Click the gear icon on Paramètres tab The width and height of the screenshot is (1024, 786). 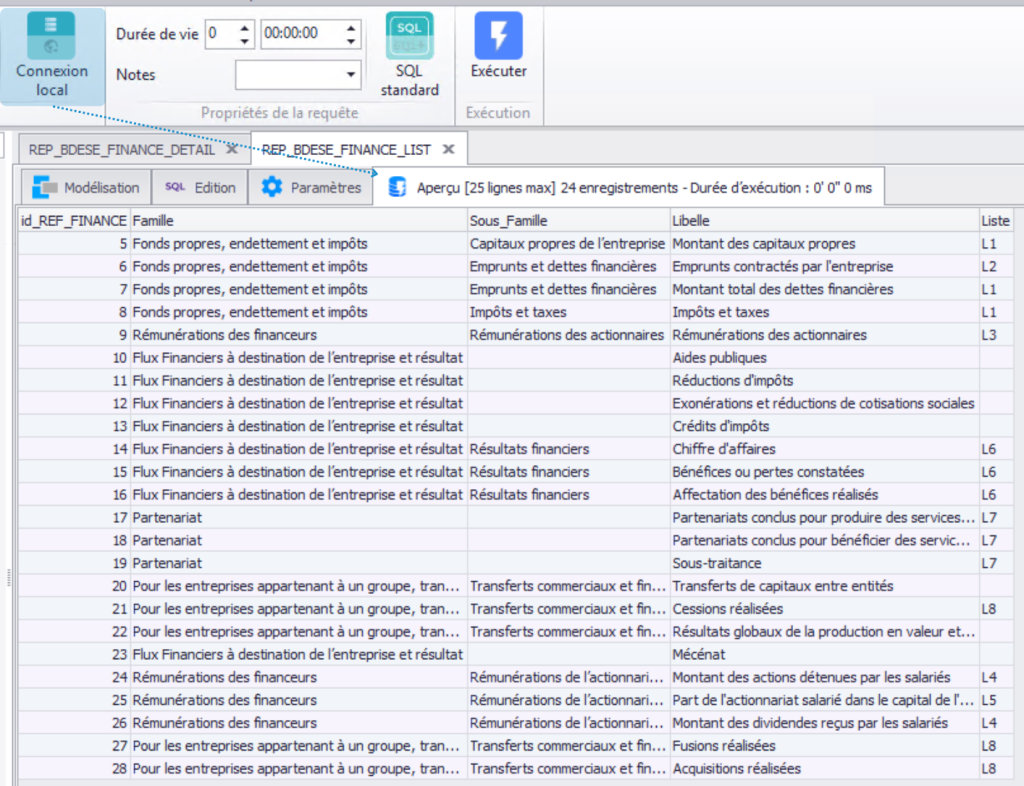272,187
